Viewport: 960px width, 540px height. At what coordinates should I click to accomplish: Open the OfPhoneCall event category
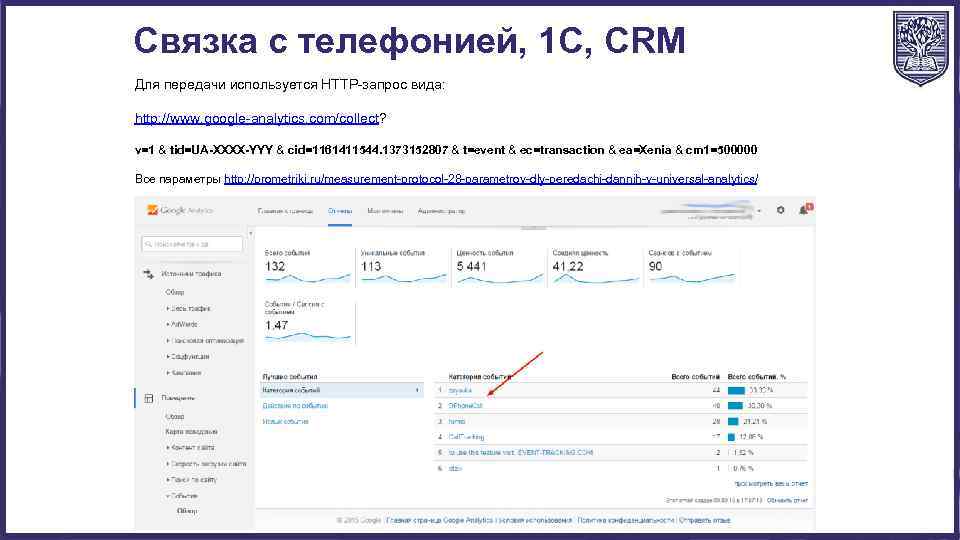[x=465, y=406]
